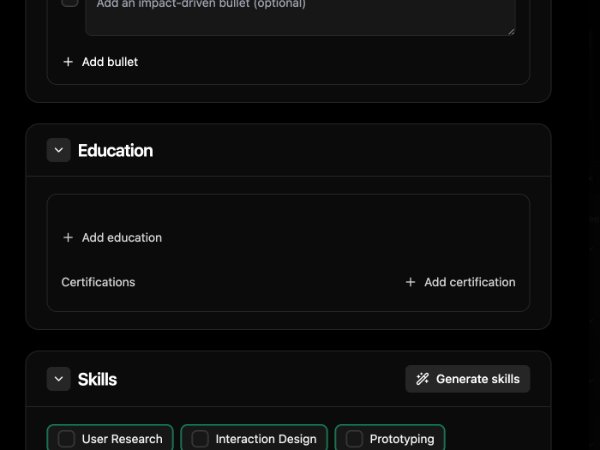Viewport: 600px width, 450px height.
Task: Choose the Add certification text label
Action: click(469, 282)
